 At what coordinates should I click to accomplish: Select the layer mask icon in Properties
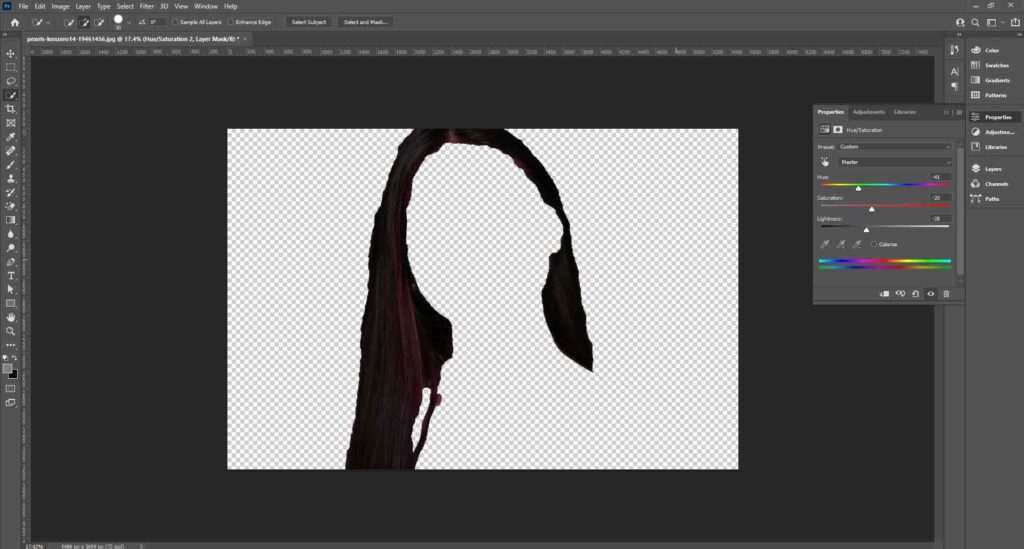point(838,129)
